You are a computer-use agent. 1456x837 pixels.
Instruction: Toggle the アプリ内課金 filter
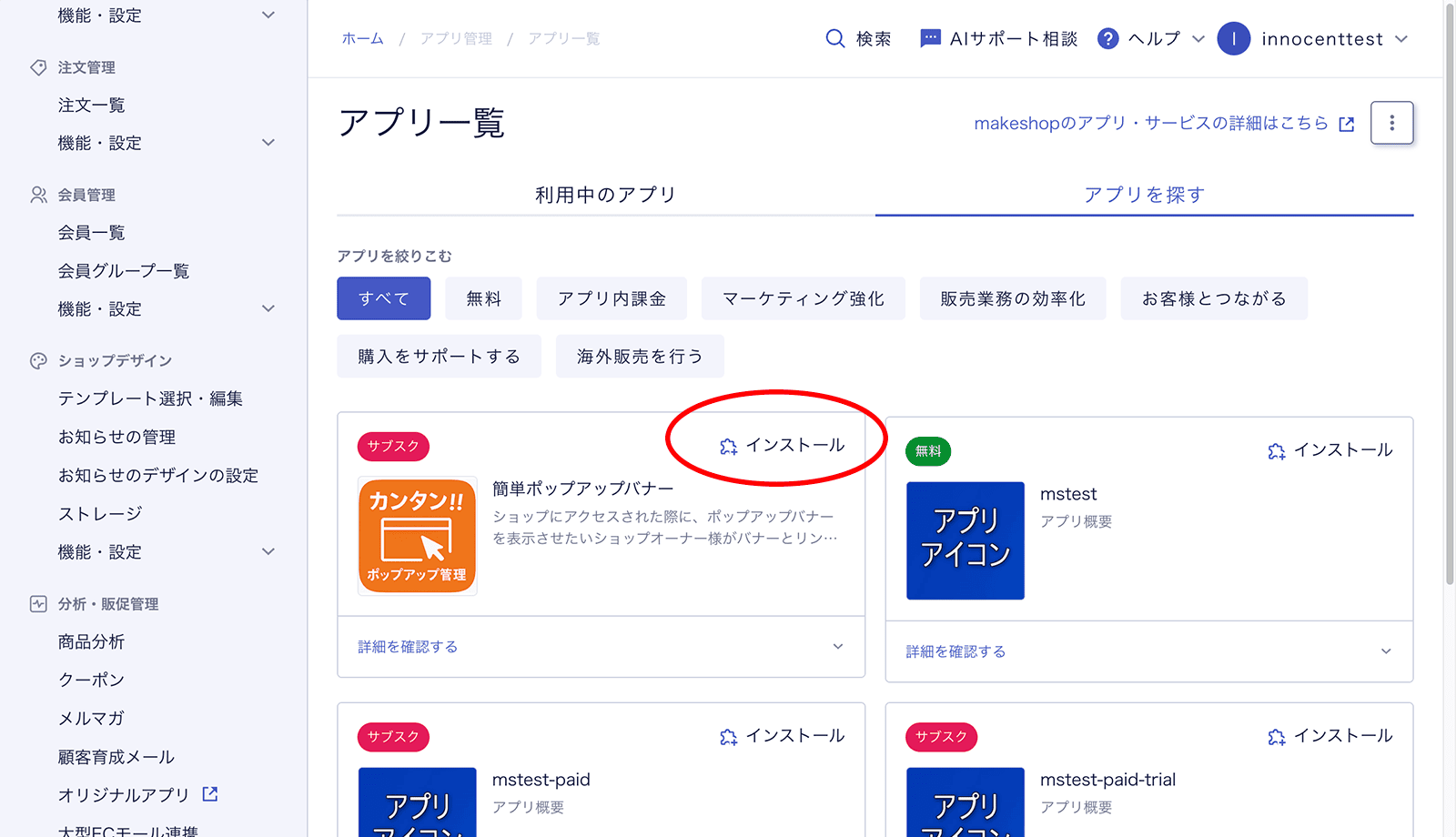pos(612,298)
